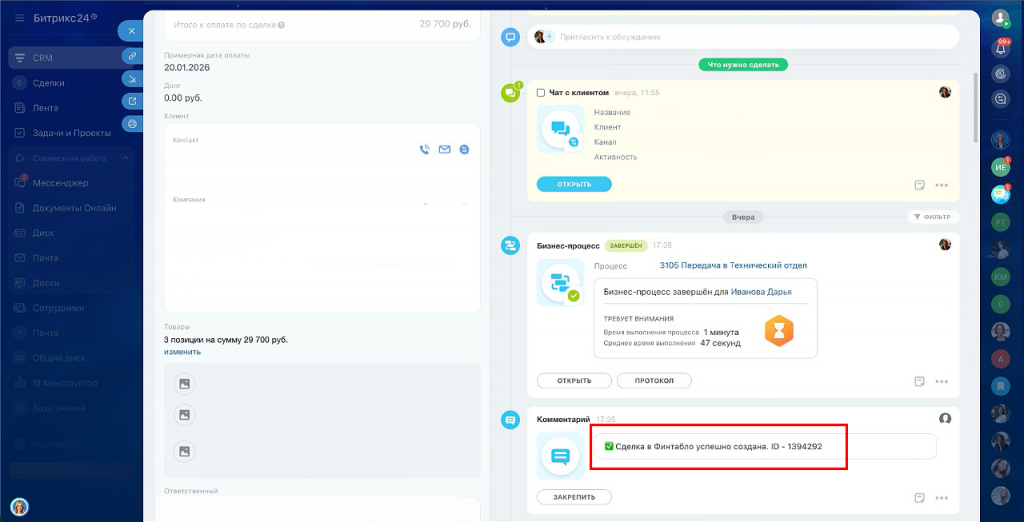Click business process author avatar
Image resolution: width=1024 pixels, height=522 pixels.
point(945,244)
